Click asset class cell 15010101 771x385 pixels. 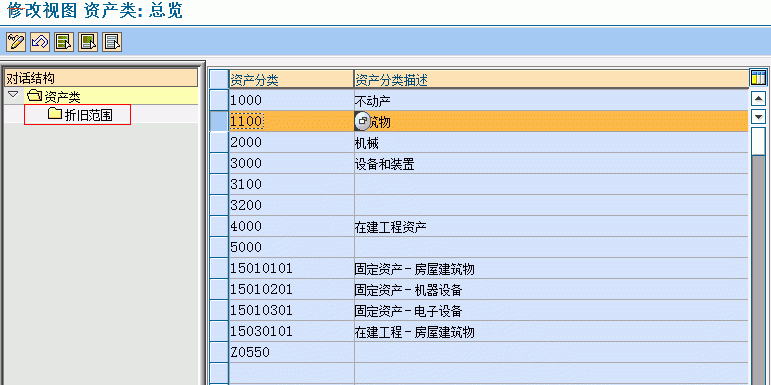(291, 268)
